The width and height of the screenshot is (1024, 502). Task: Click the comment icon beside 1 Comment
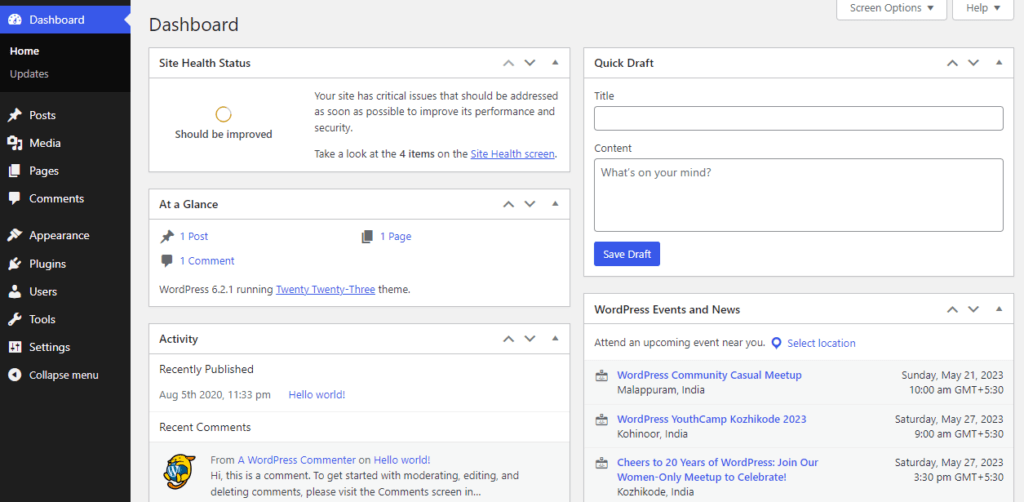tap(167, 261)
